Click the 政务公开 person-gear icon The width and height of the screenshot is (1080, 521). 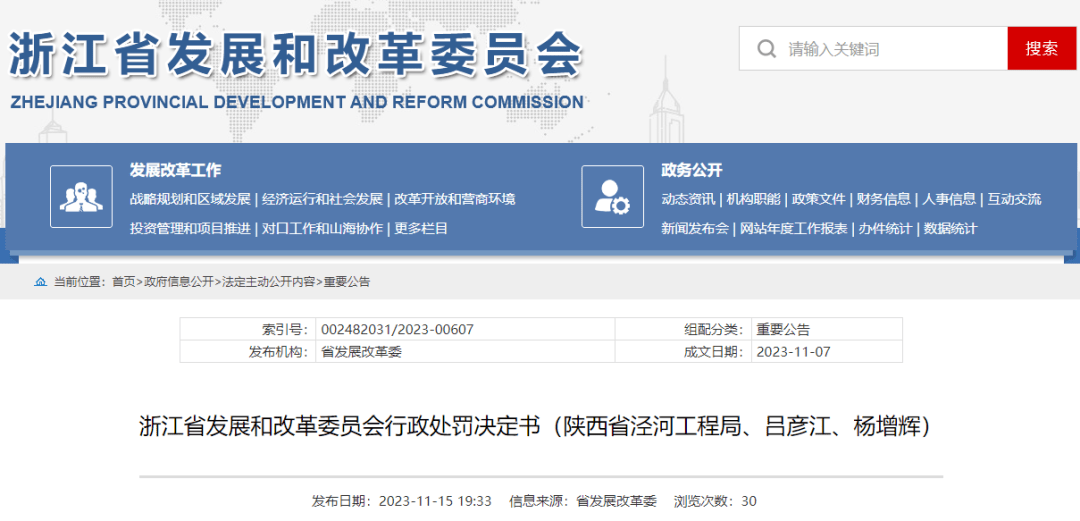click(x=612, y=196)
